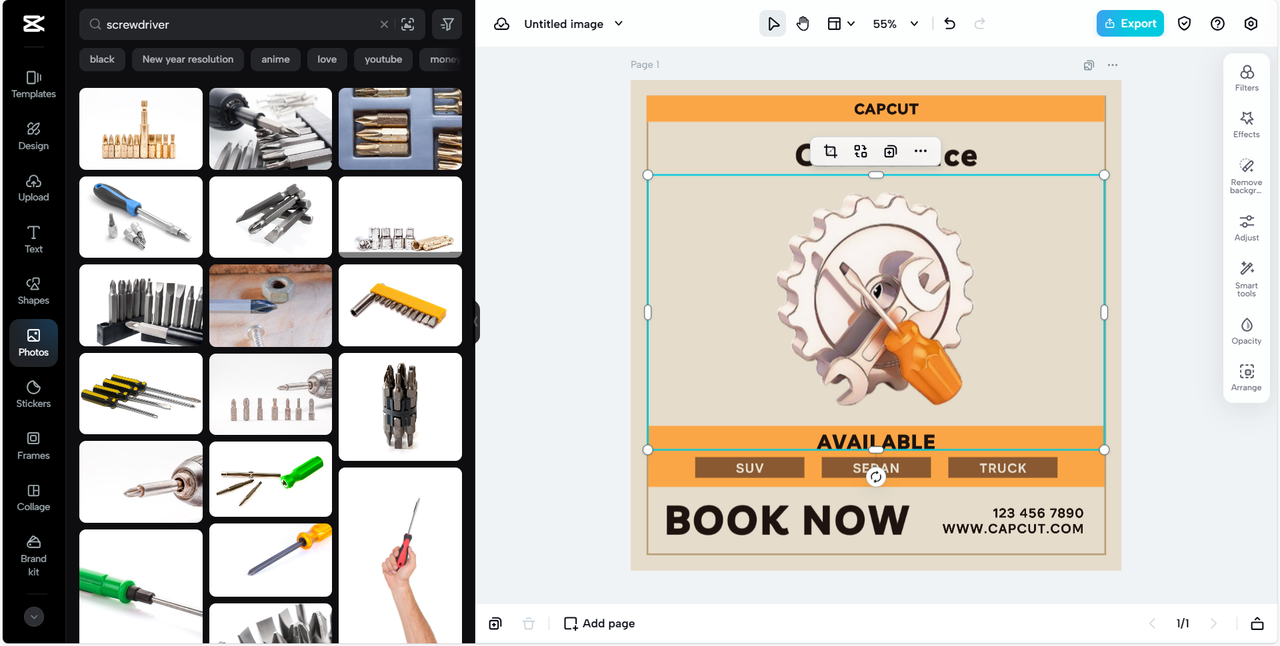Click the Export button
The height and width of the screenshot is (646, 1280).
(1130, 24)
